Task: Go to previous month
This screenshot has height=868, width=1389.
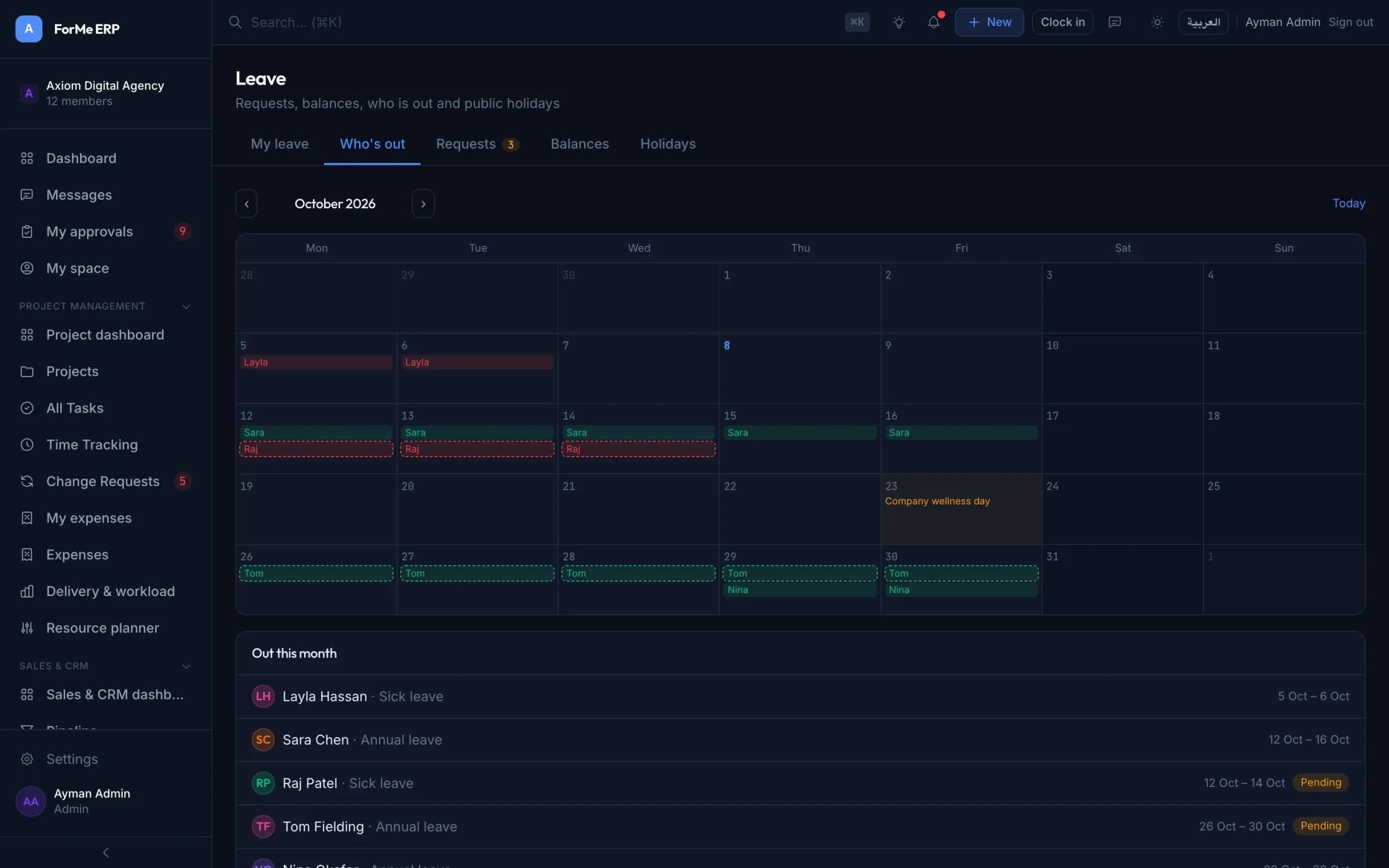Action: [x=247, y=204]
